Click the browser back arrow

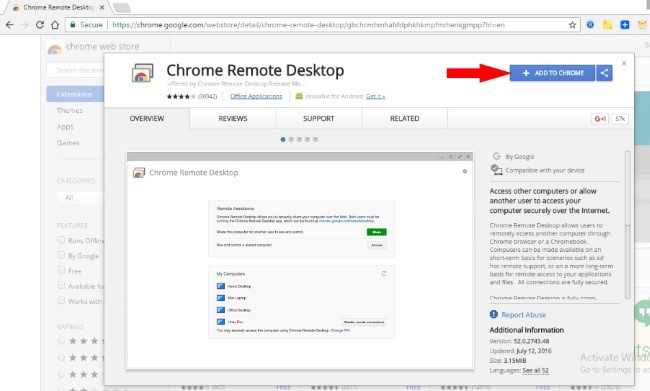point(10,25)
